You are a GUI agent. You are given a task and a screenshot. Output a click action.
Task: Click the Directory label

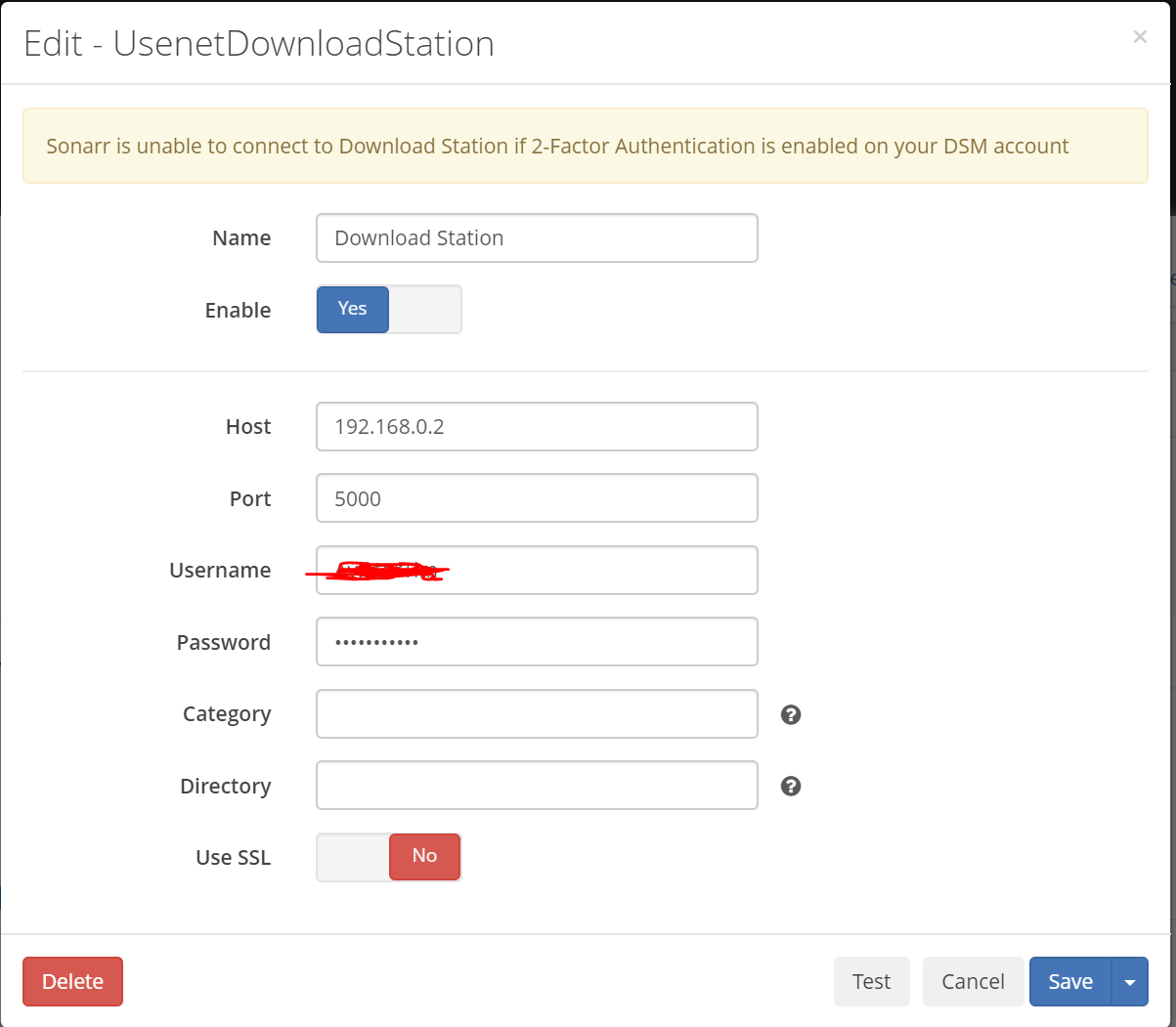click(226, 786)
